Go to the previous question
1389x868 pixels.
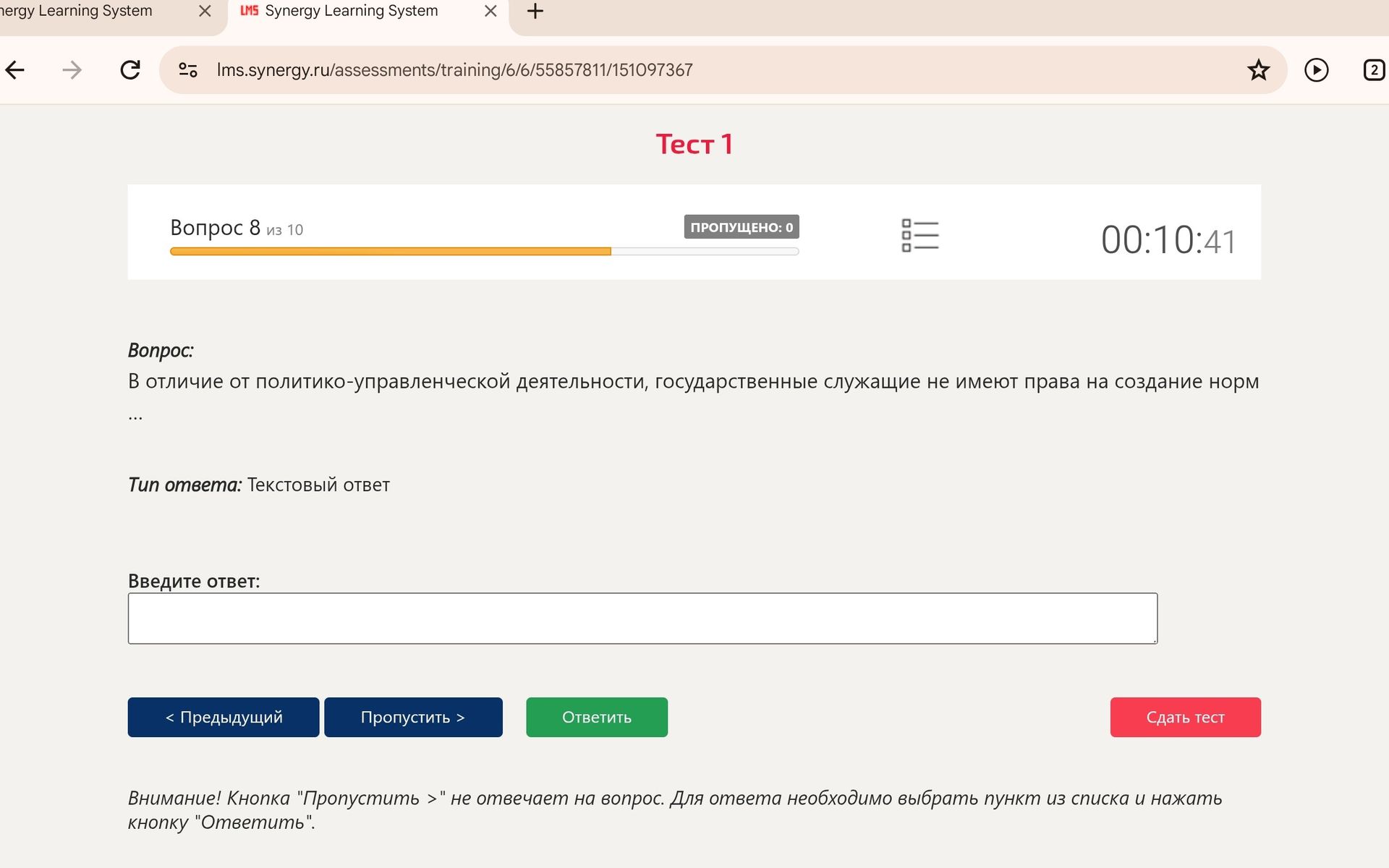coord(224,717)
